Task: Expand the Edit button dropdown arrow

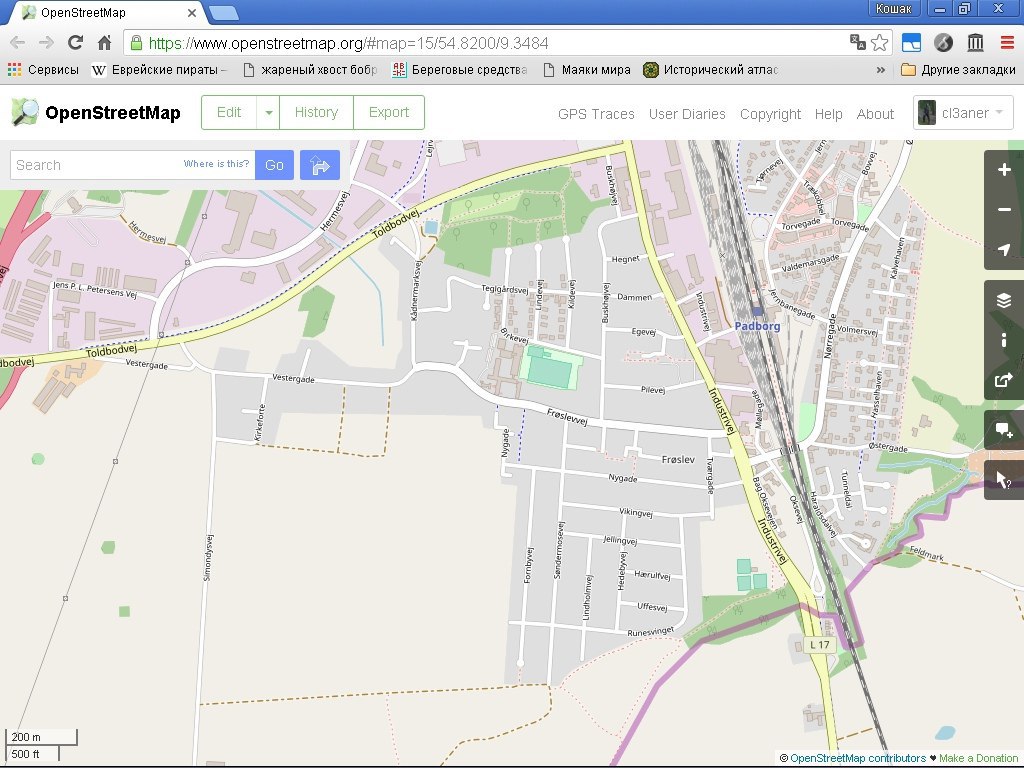Action: point(268,113)
